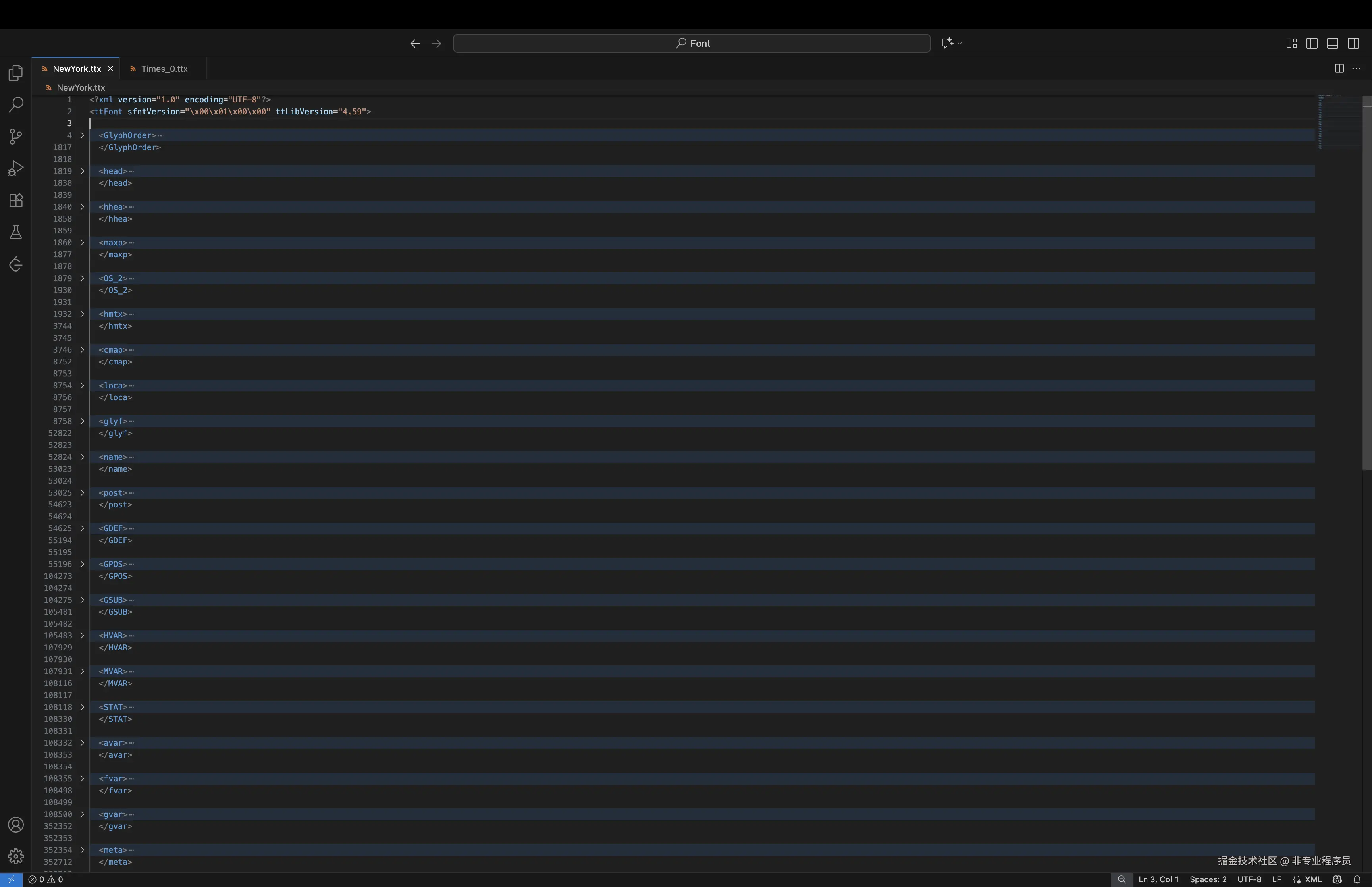
Task: Expand the folded GlyphOrder element
Action: click(x=82, y=135)
